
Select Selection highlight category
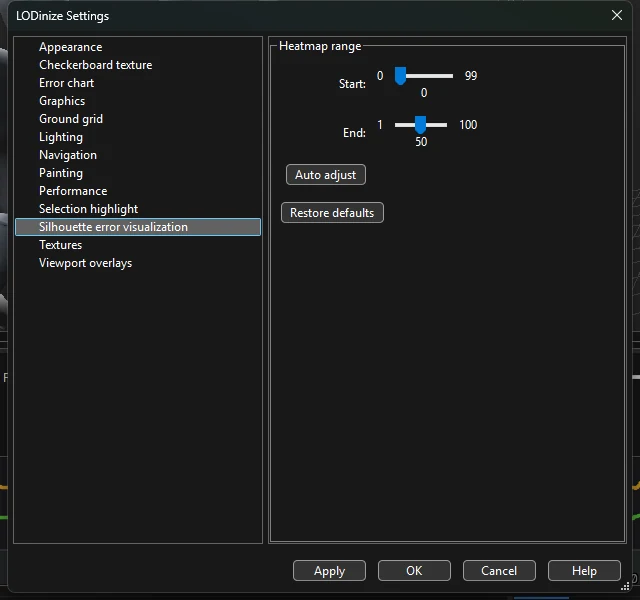(x=138, y=209)
